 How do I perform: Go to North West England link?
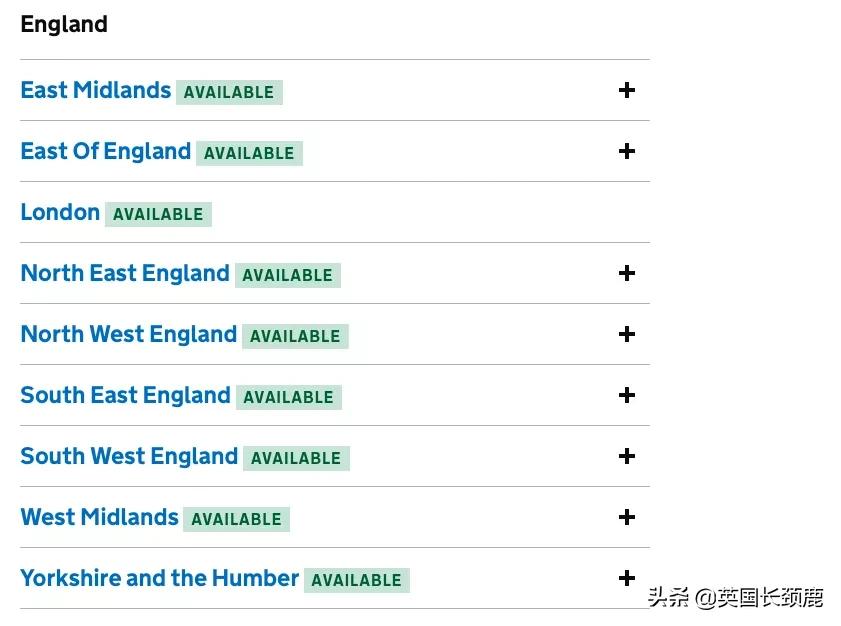coord(128,334)
